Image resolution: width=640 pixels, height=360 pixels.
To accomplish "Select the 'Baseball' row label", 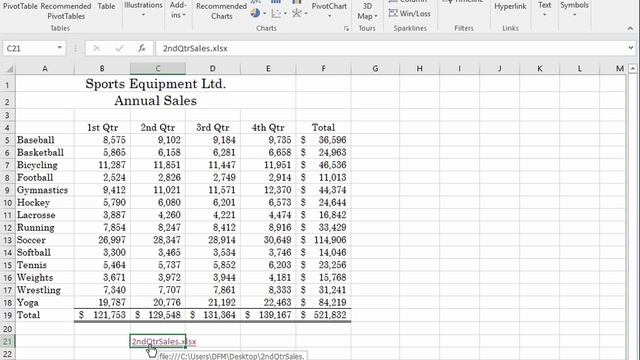I will pos(45,140).
